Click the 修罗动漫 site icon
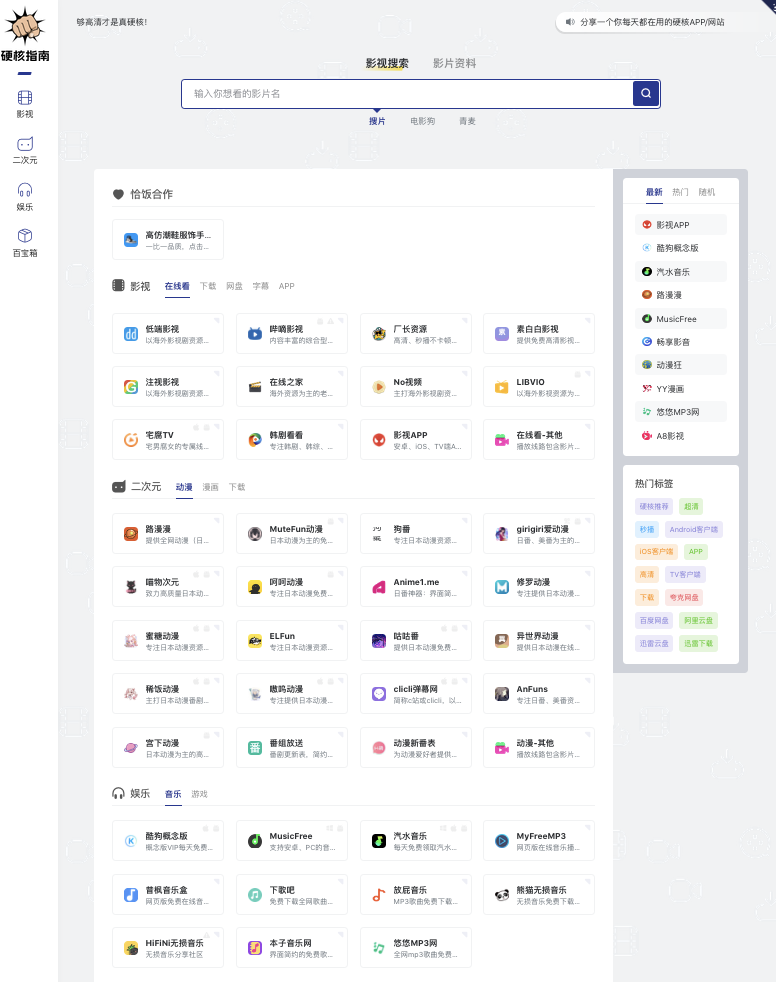Viewport: 776px width, 982px height. click(502, 587)
